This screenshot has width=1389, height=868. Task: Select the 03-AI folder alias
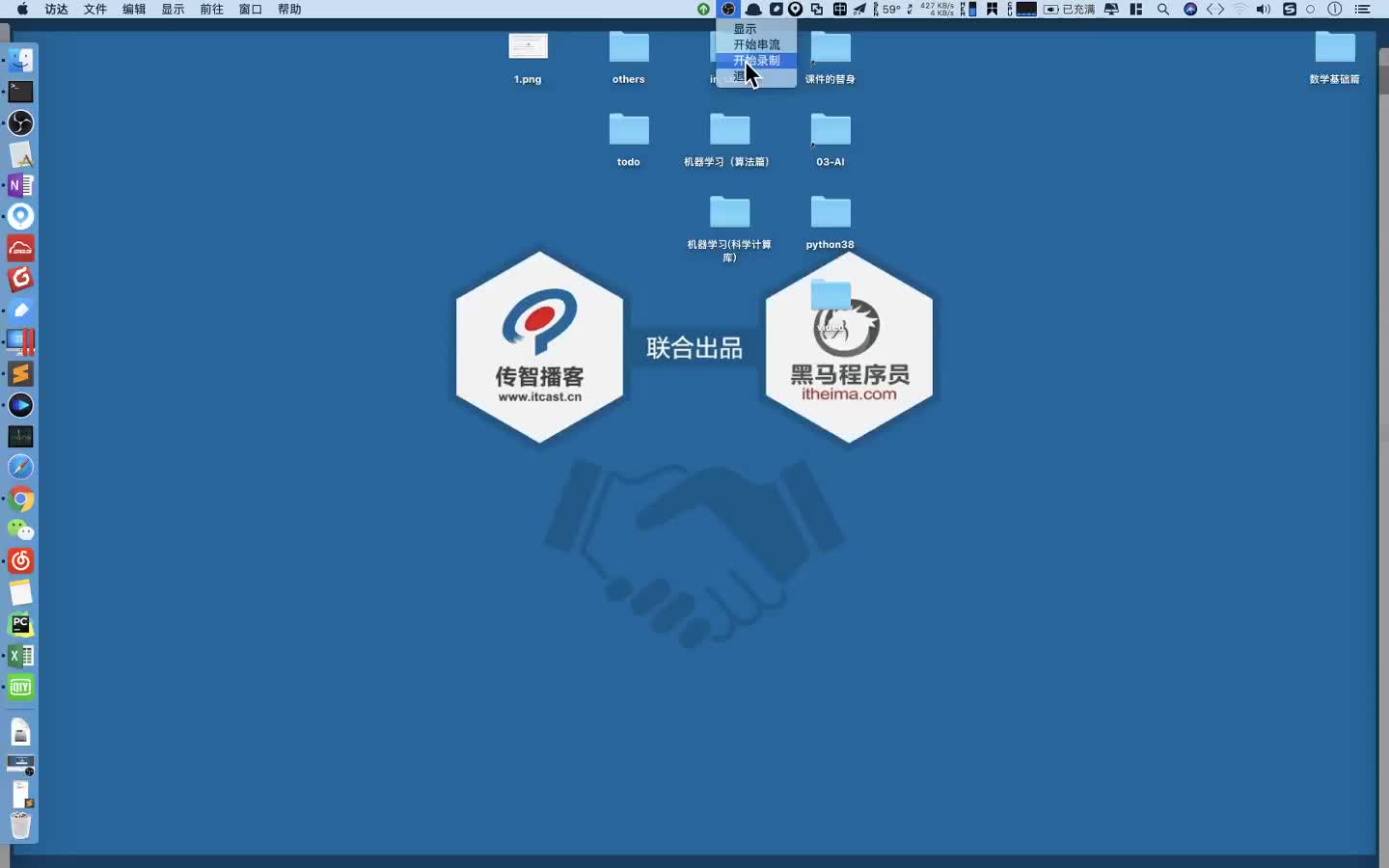coord(831,140)
